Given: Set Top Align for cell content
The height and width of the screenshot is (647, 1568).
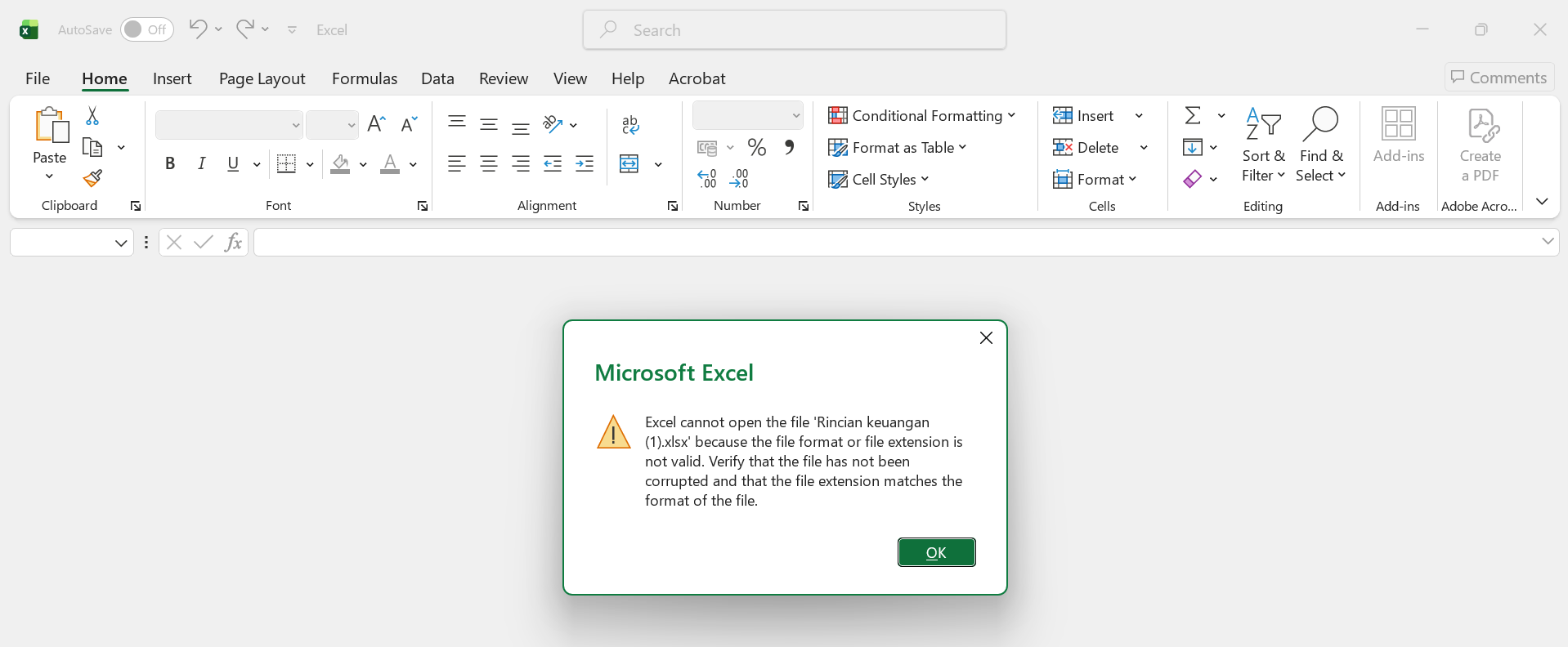Looking at the screenshot, I should 457,123.
